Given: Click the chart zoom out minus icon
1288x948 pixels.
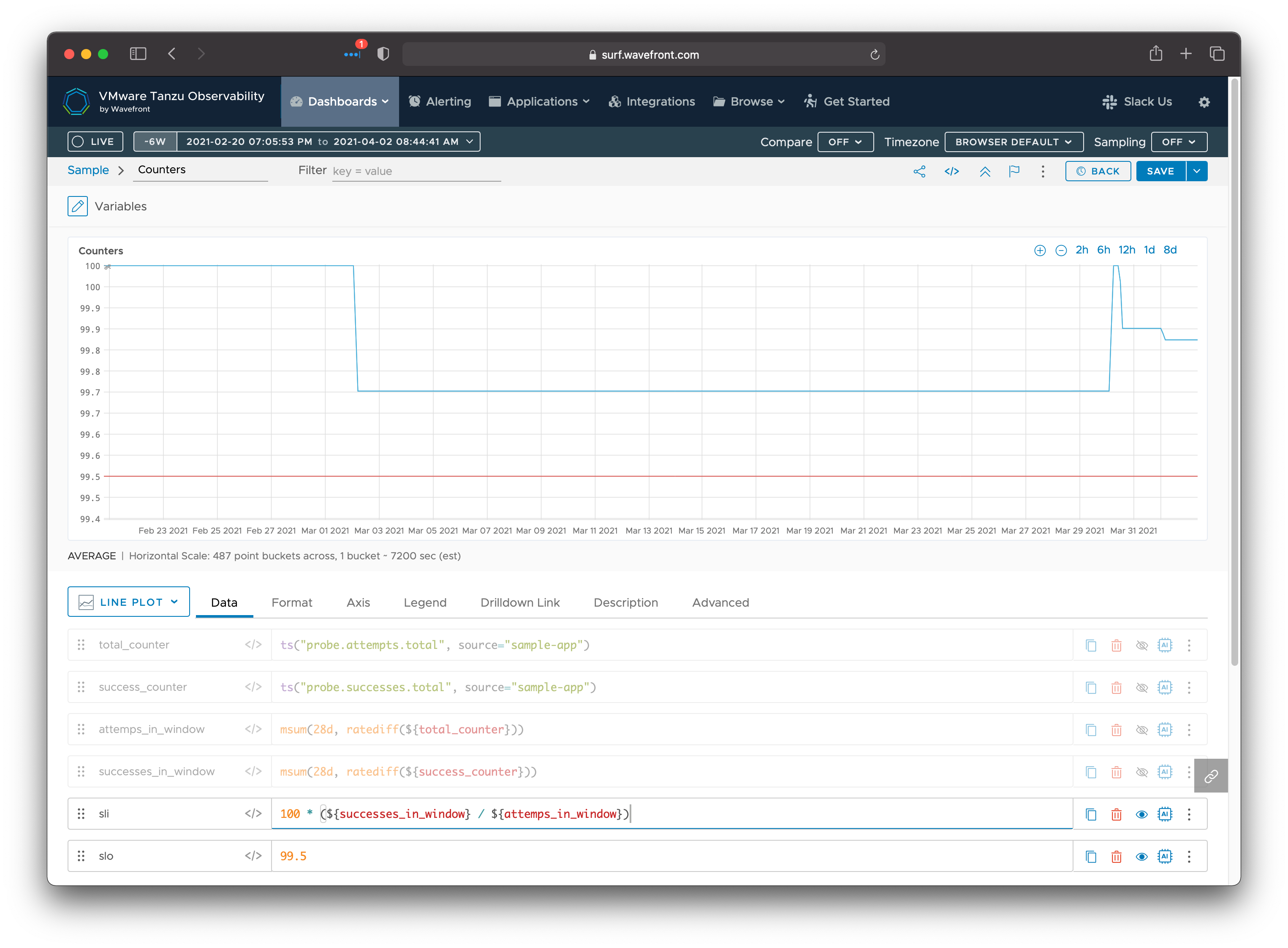Looking at the screenshot, I should (x=1061, y=250).
